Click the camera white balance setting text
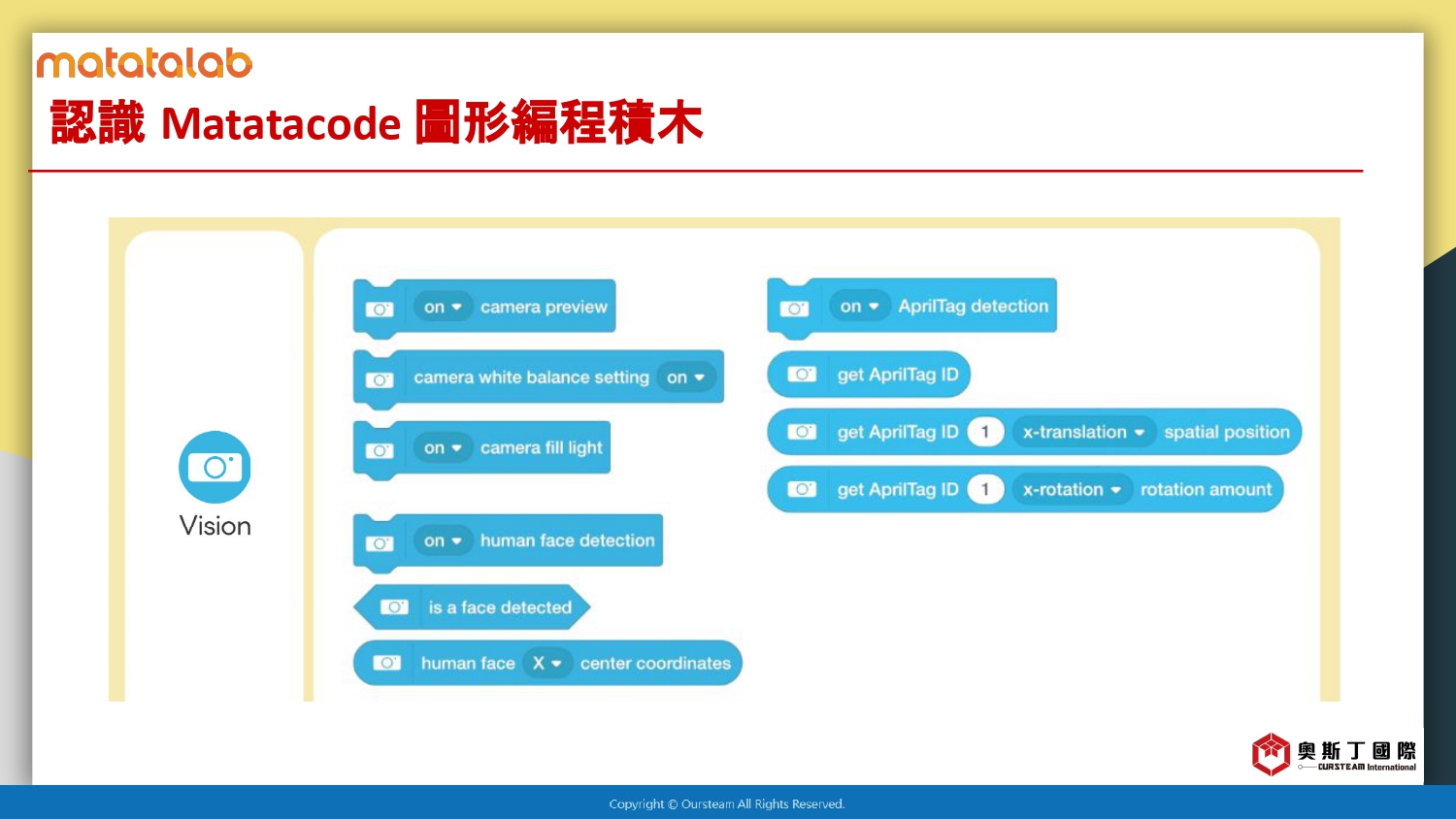The image size is (1456, 819). click(531, 377)
